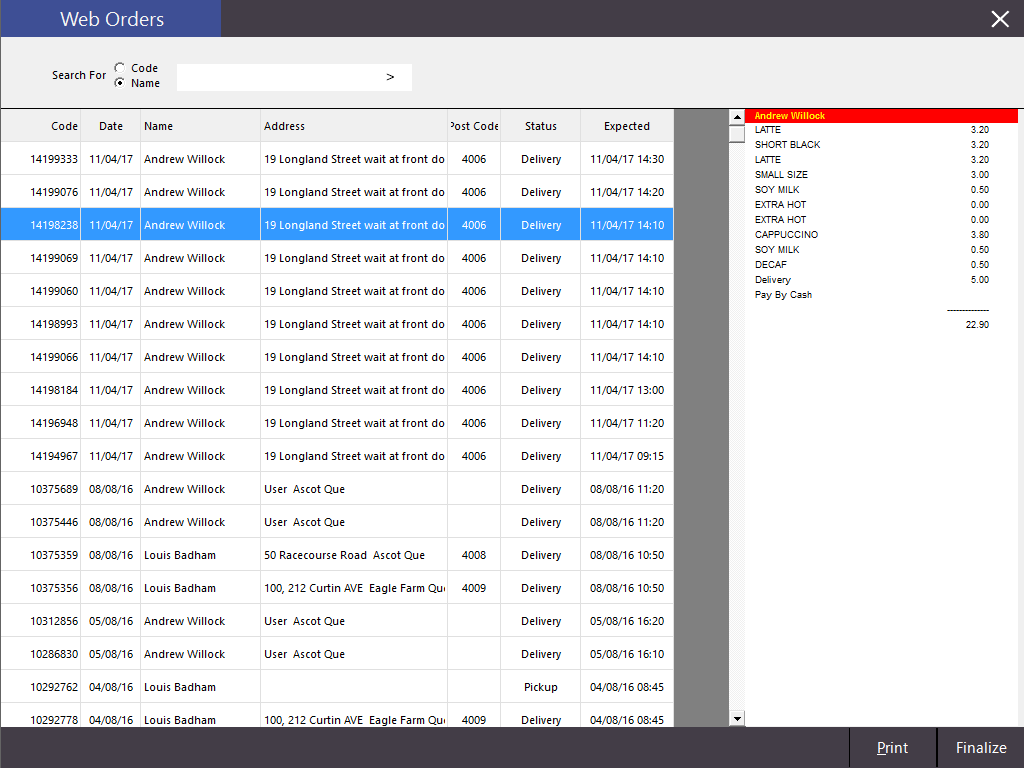Click expected time 11/04/17 14:20
Screen dimensions: 1024x768
[627, 192]
